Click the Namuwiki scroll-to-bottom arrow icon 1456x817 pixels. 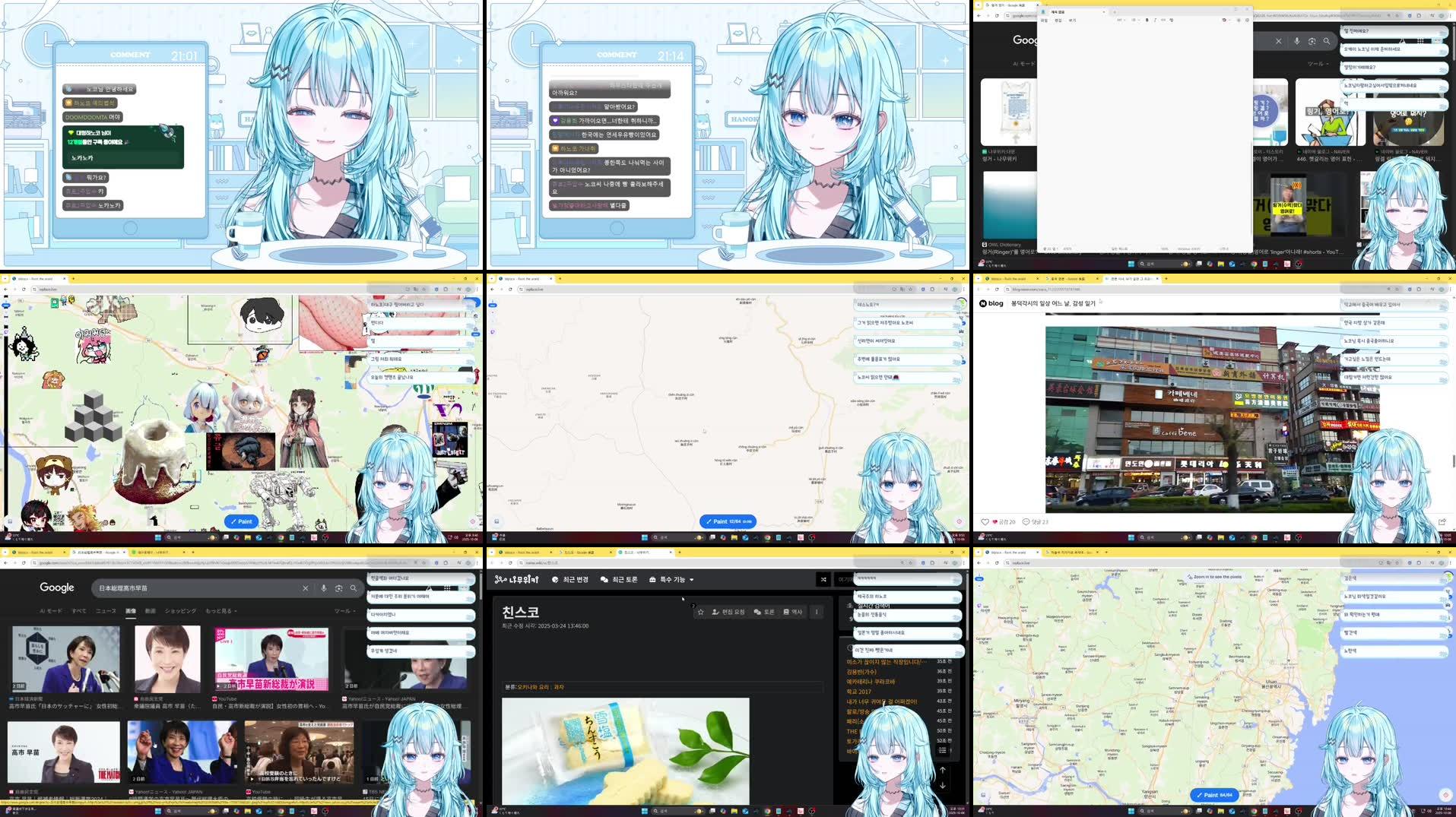pos(943,786)
